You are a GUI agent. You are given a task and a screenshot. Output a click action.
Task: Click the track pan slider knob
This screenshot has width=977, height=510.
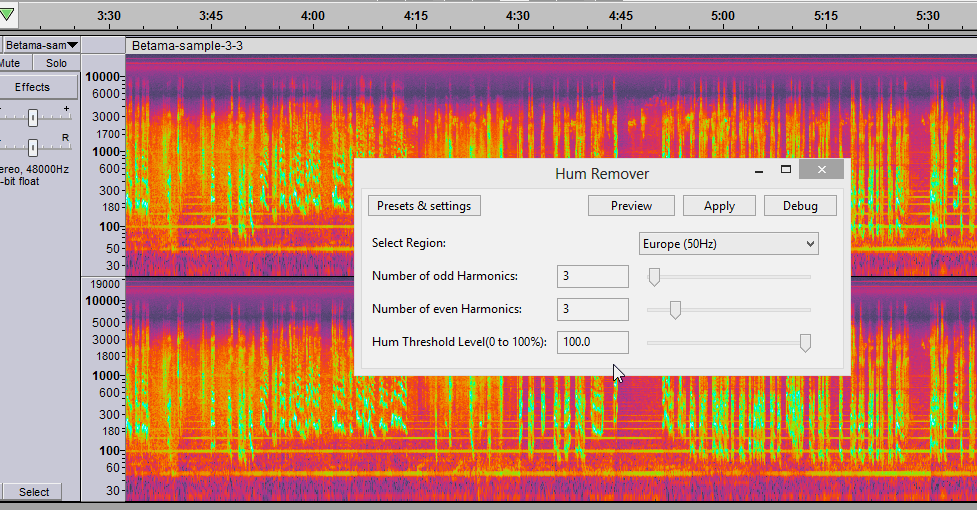pyautogui.click(x=33, y=148)
